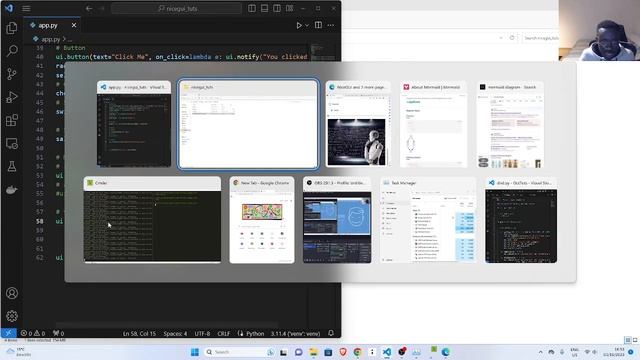Change the end of line sequence CRLF
640x360 pixels.
click(223, 333)
